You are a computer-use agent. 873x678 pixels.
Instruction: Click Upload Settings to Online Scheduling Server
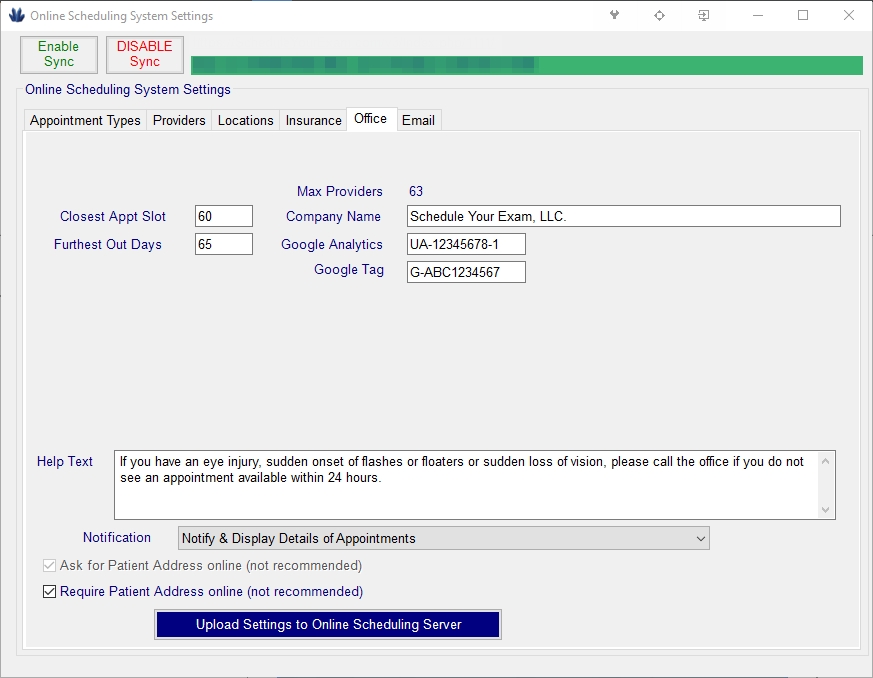click(328, 625)
